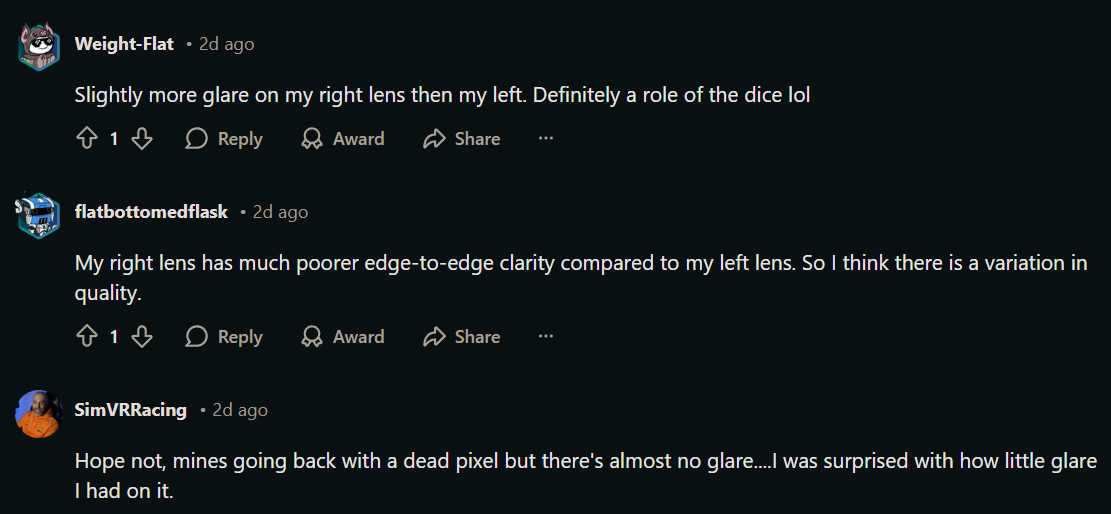The width and height of the screenshot is (1111, 514).
Task: Open Weight-Flat's user profile link
Action: click(x=124, y=44)
